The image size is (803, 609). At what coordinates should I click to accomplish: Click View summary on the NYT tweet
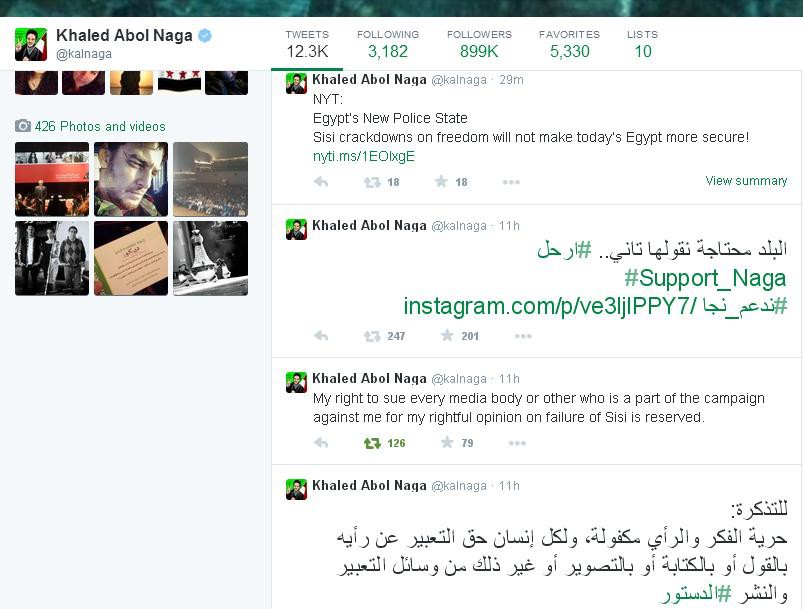point(746,181)
